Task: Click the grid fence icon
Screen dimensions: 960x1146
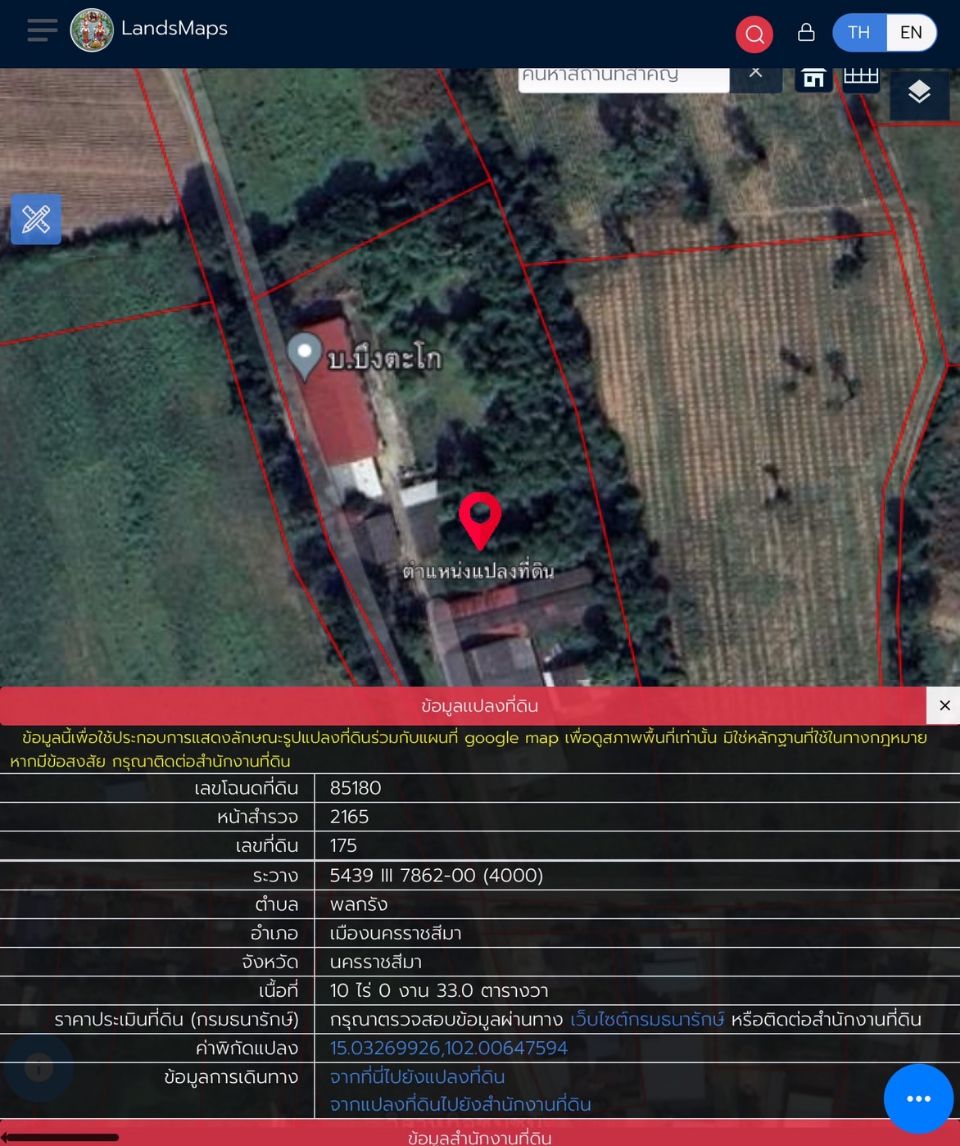Action: pyautogui.click(x=861, y=77)
